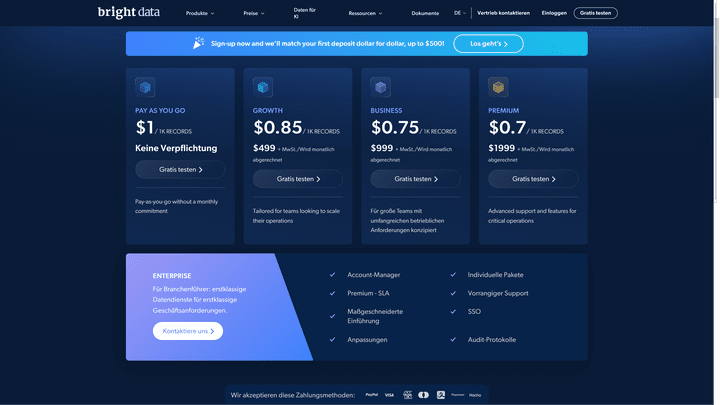Click the checkmark beside Individuelle Pakete
This screenshot has height=405, width=720.
(453, 275)
